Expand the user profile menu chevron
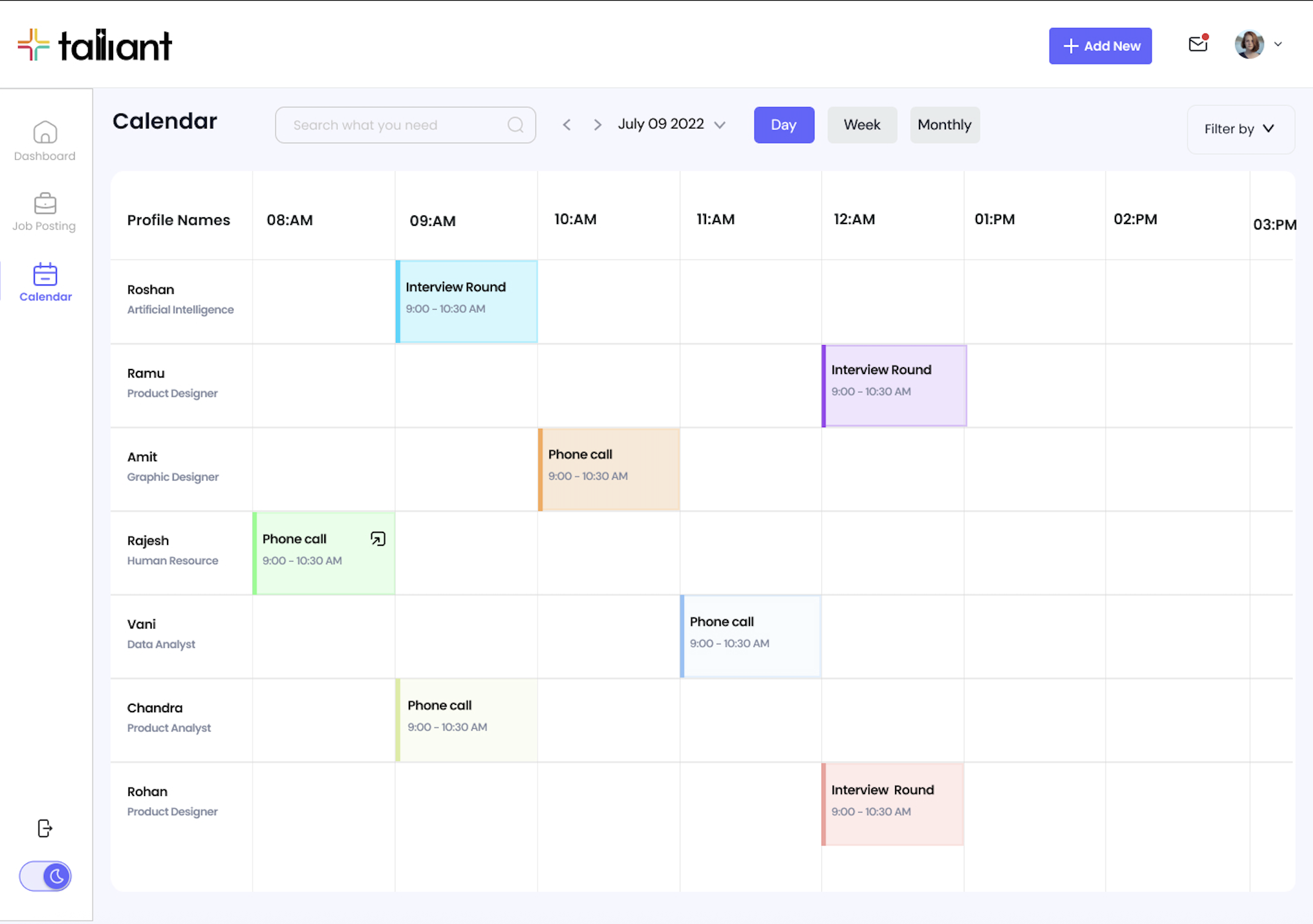This screenshot has height=924, width=1313. [1278, 44]
